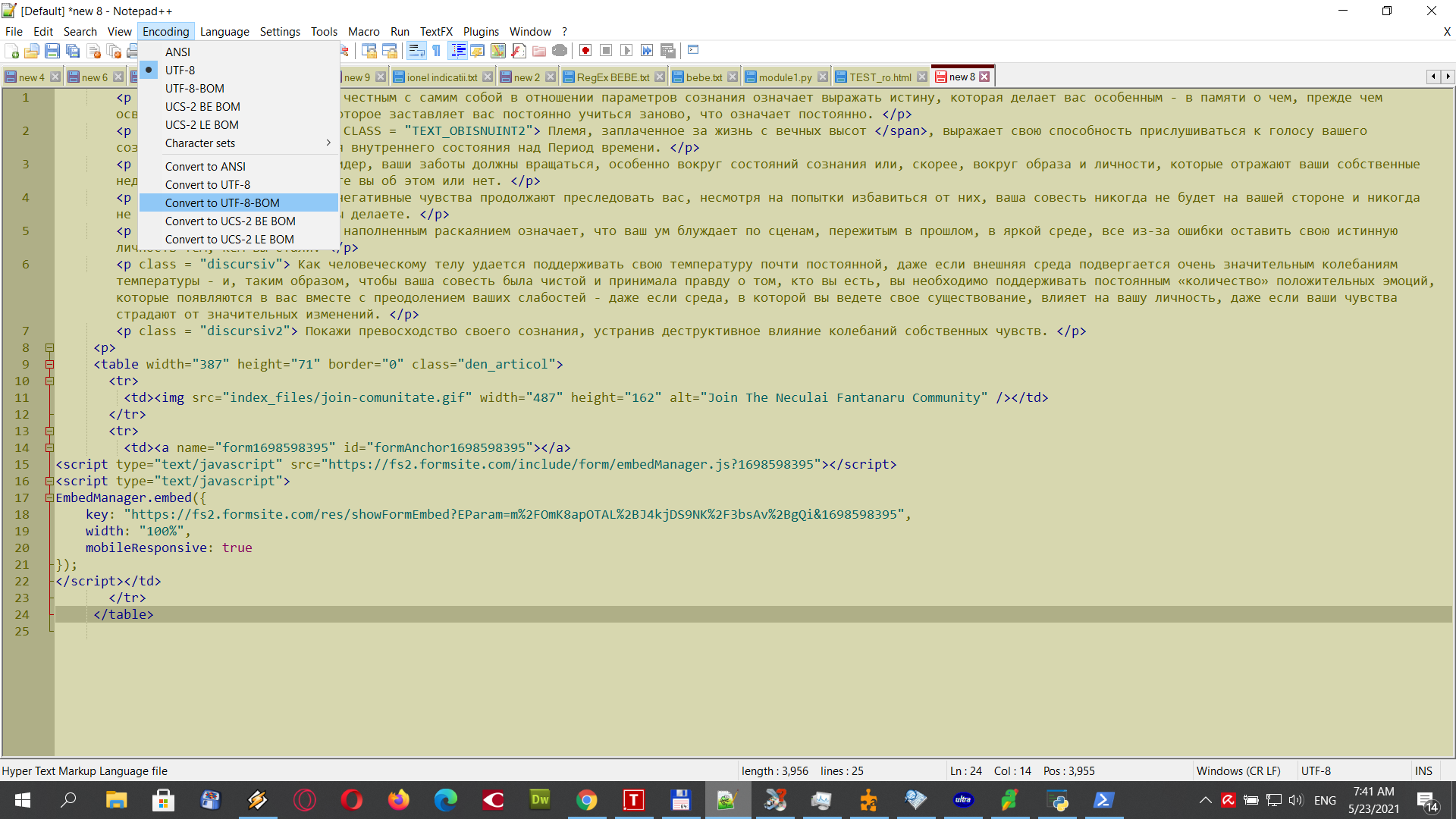Switch to the module1.py tab
The height and width of the screenshot is (819, 1456).
pyautogui.click(x=785, y=77)
